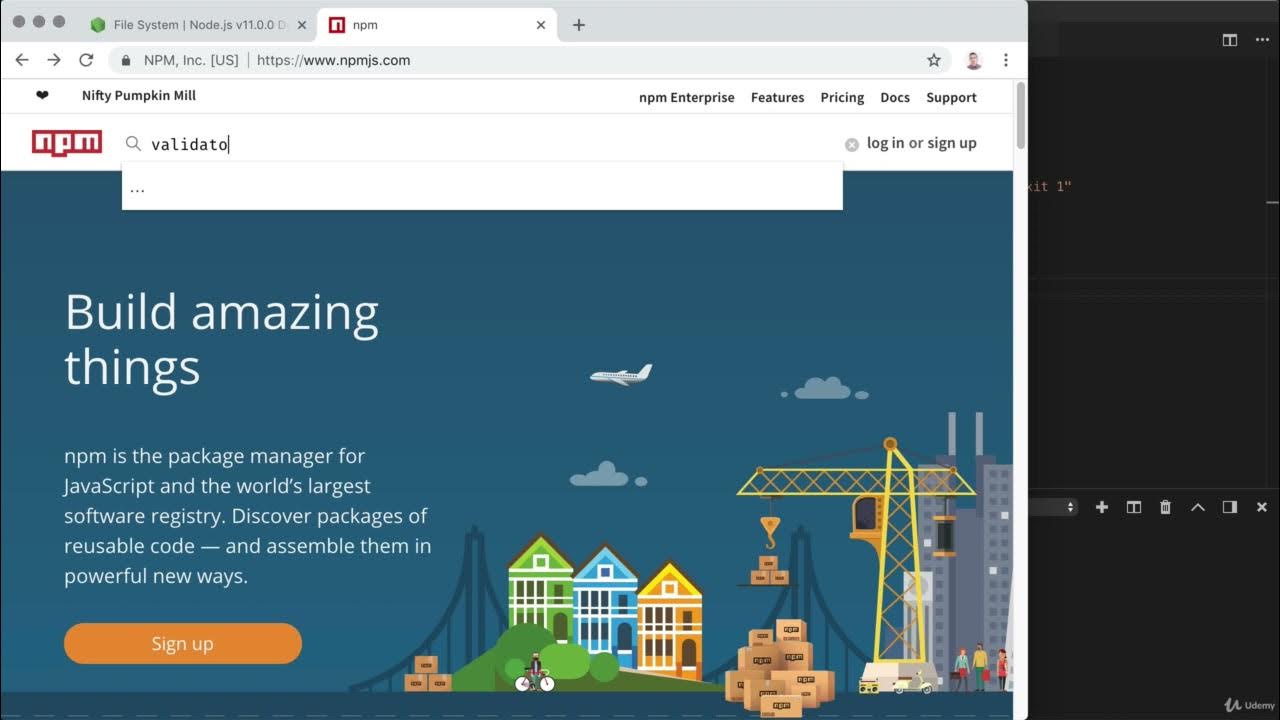Open the Support link
This screenshot has height=720, width=1280.
click(951, 97)
